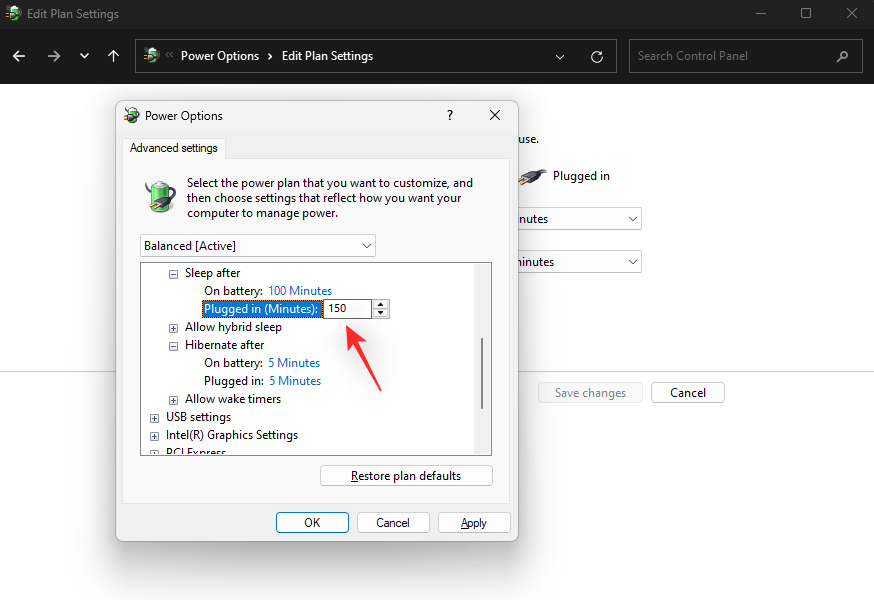The height and width of the screenshot is (600, 874).
Task: Select the USB settings tree item
Action: pyautogui.click(x=198, y=417)
